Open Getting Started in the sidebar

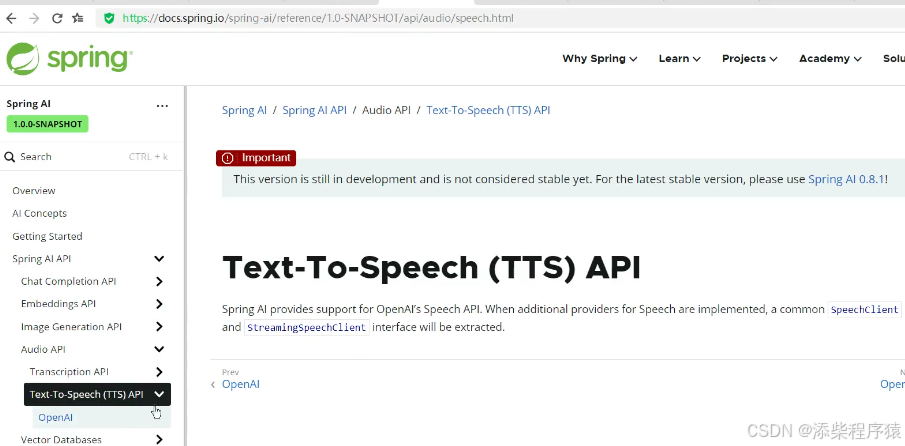[47, 237]
